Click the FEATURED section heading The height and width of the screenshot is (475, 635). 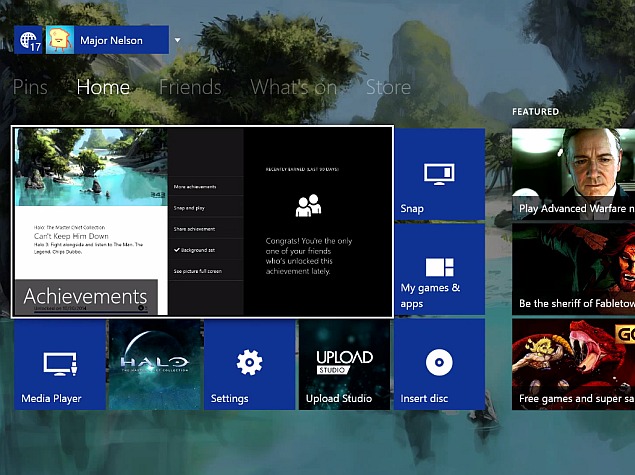535,111
